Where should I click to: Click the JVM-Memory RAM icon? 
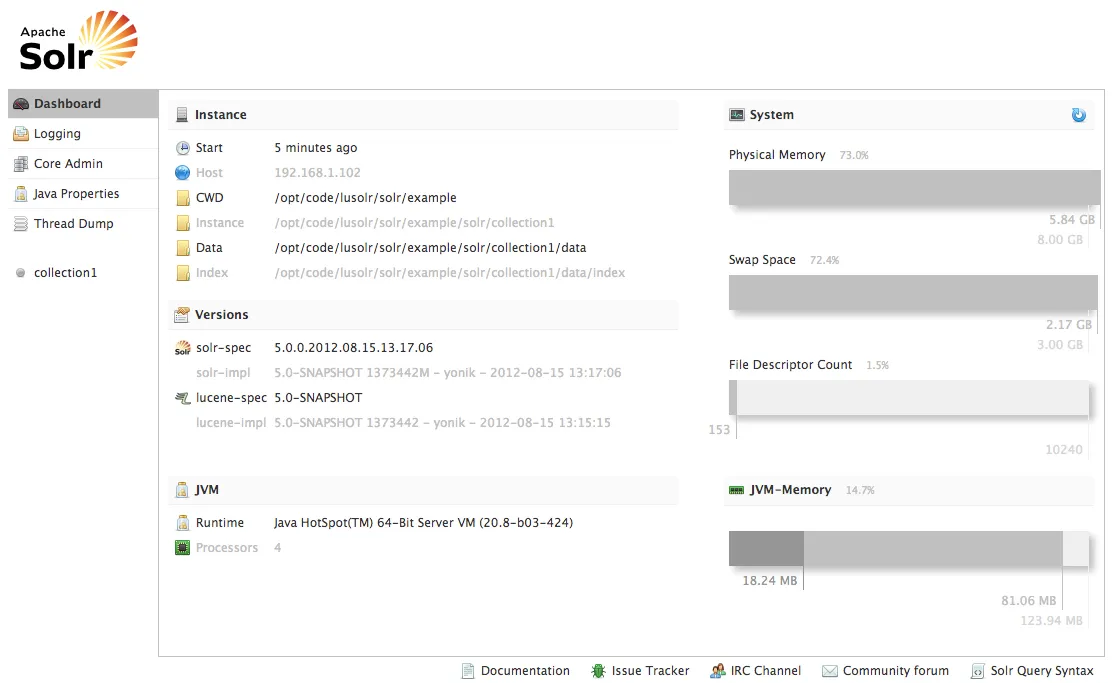click(737, 490)
